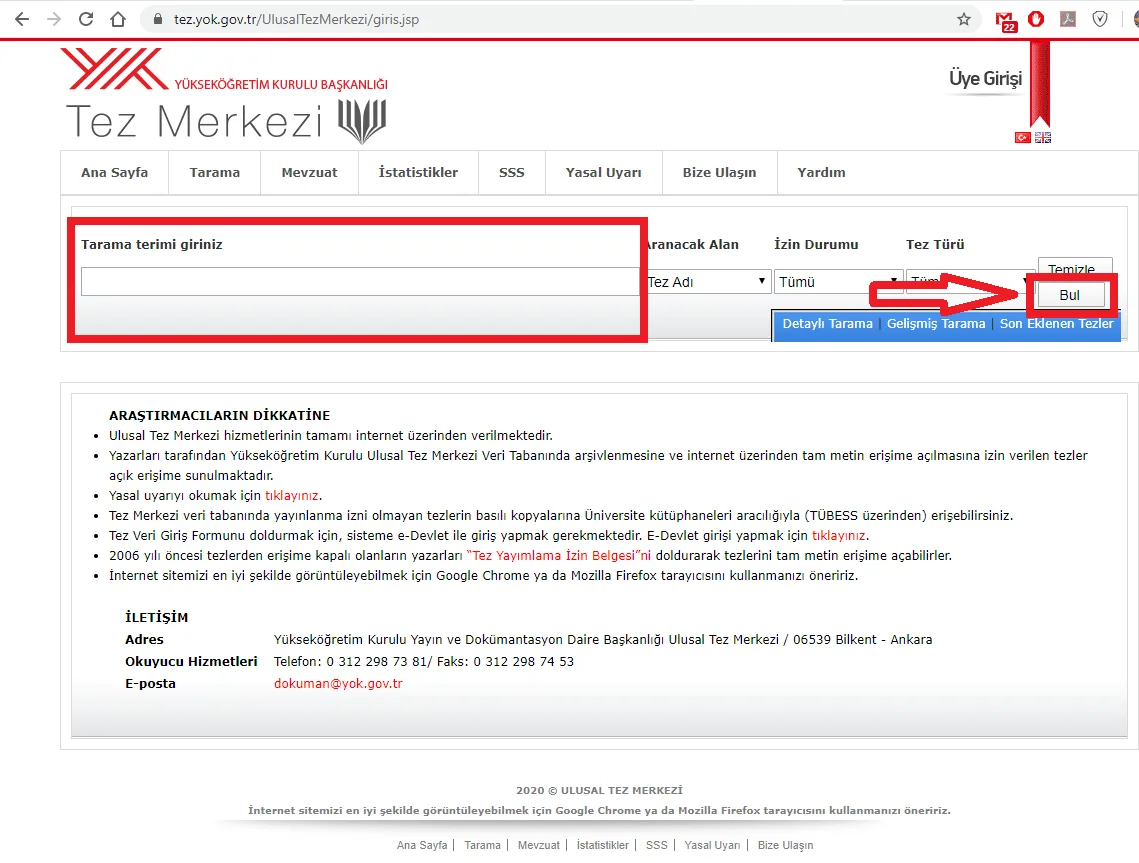Click Tez Merkezi title text
1139x863 pixels.
pyautogui.click(x=194, y=121)
